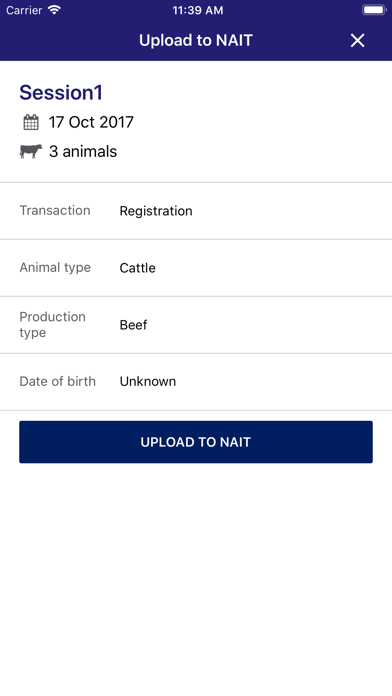Open the Transaction field set to Registration
This screenshot has width=392, height=696.
[x=196, y=211]
